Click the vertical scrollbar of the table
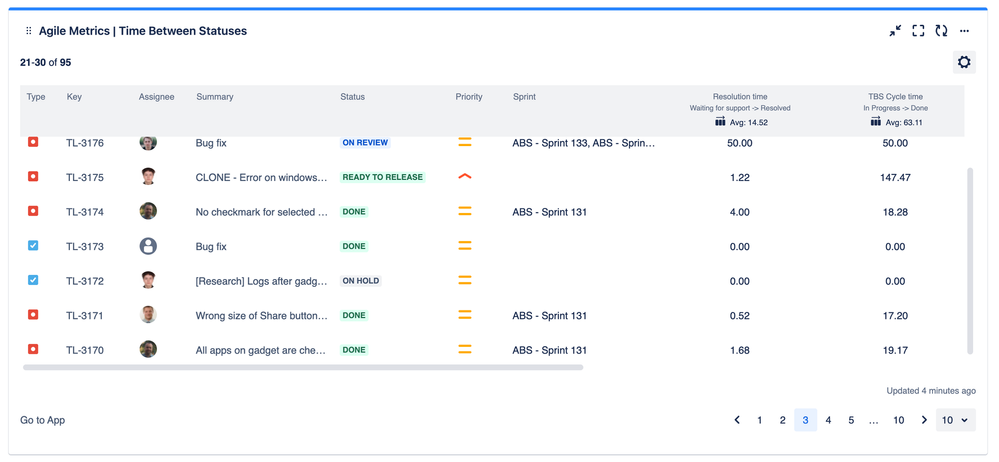This screenshot has width=999, height=462. [x=970, y=261]
